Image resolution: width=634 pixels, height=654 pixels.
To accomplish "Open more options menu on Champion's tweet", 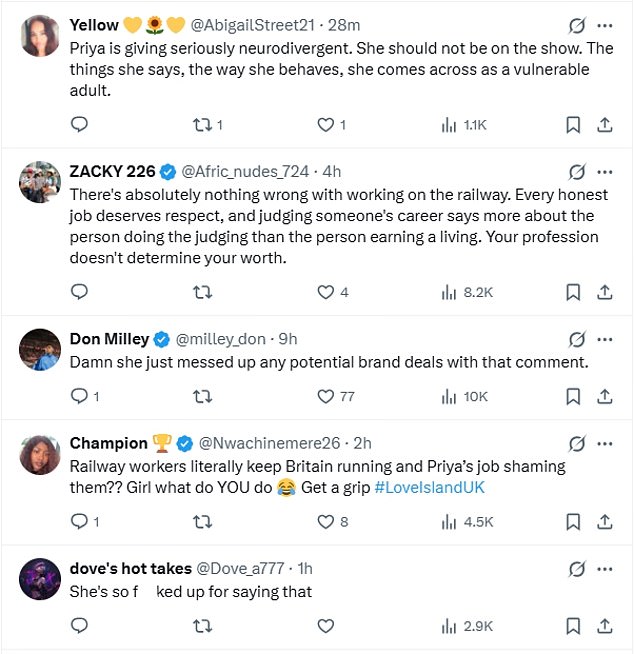I will [x=605, y=443].
